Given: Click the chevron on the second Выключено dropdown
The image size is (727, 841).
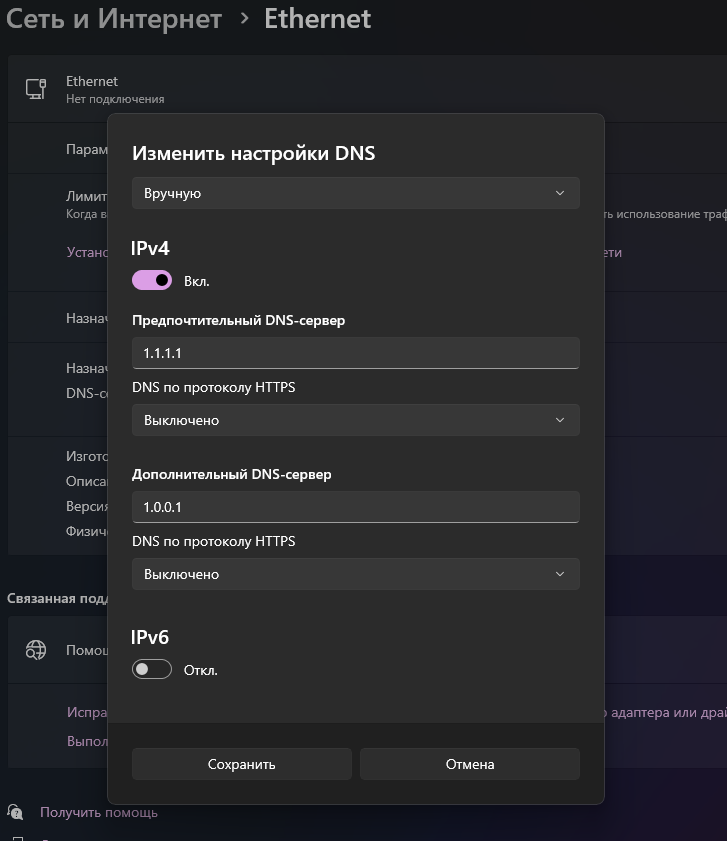Looking at the screenshot, I should pos(562,574).
